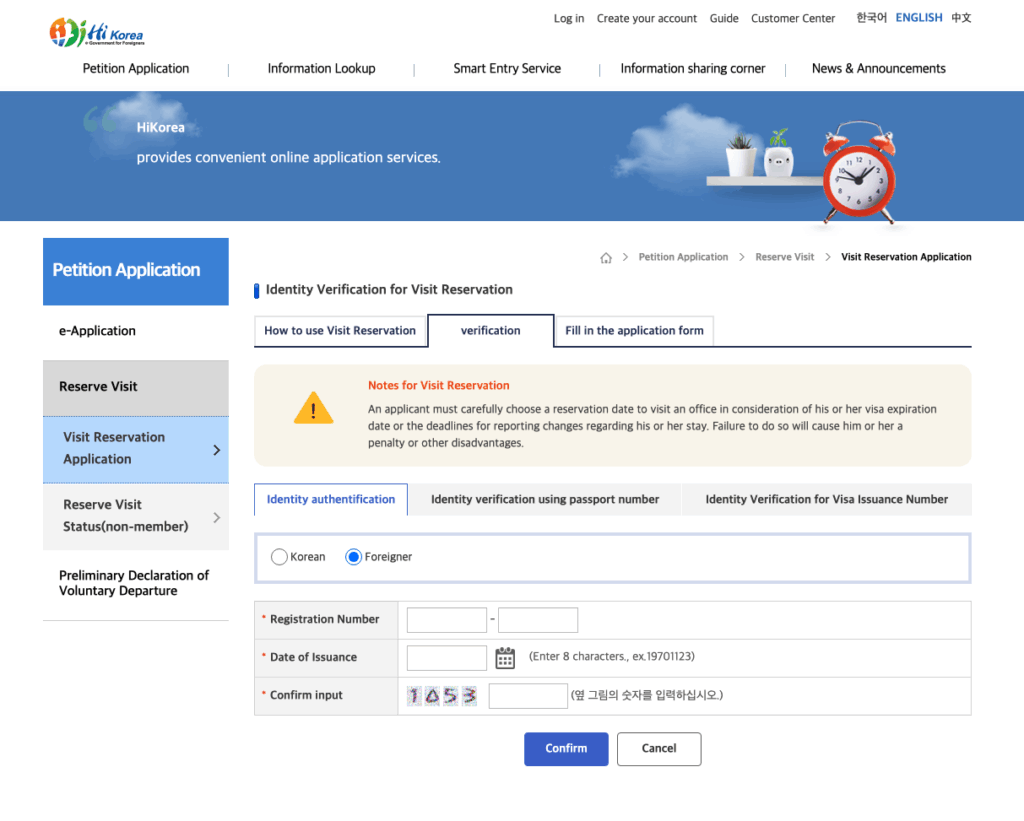Switch to Identity verification using passport number tab
This screenshot has width=1024, height=821.
[544, 499]
